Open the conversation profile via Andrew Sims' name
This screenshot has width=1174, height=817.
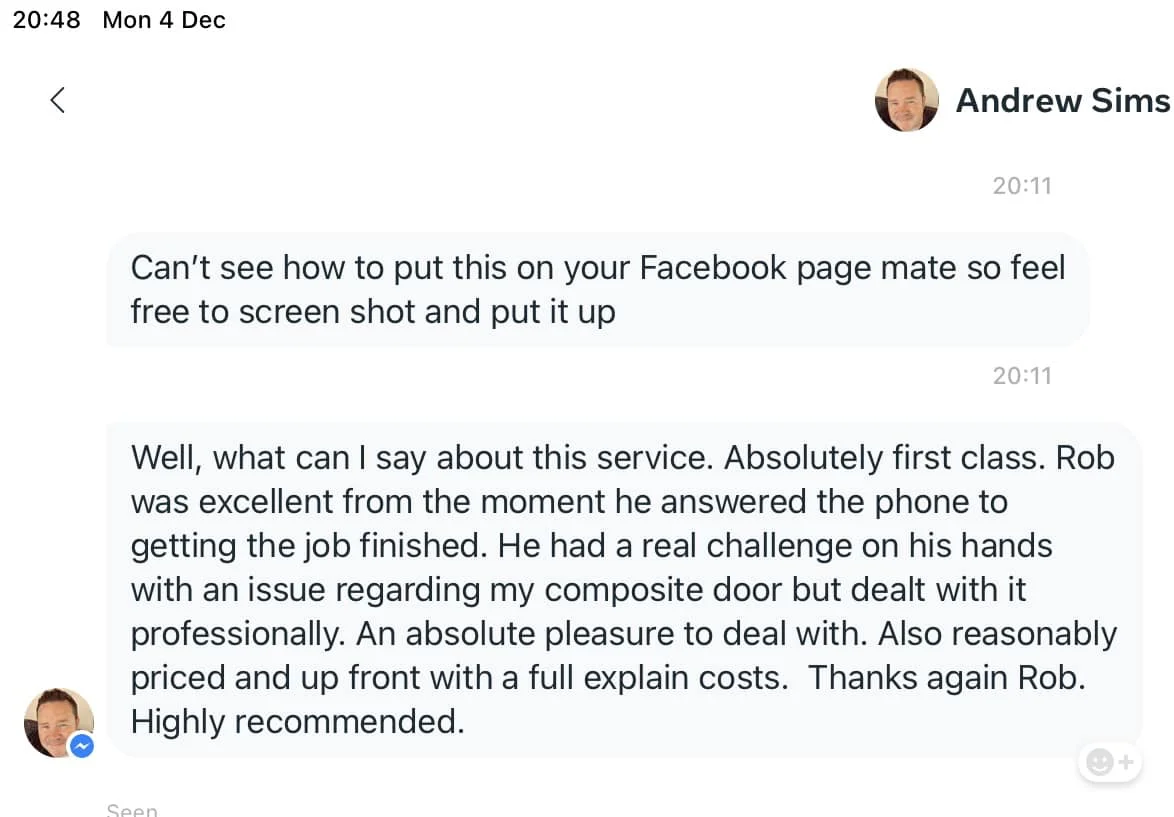click(x=1062, y=100)
